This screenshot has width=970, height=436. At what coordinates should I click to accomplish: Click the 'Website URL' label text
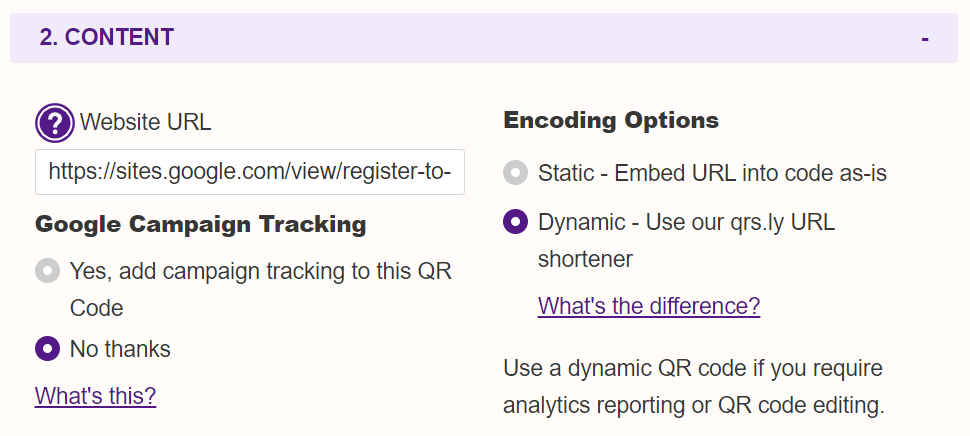145,122
